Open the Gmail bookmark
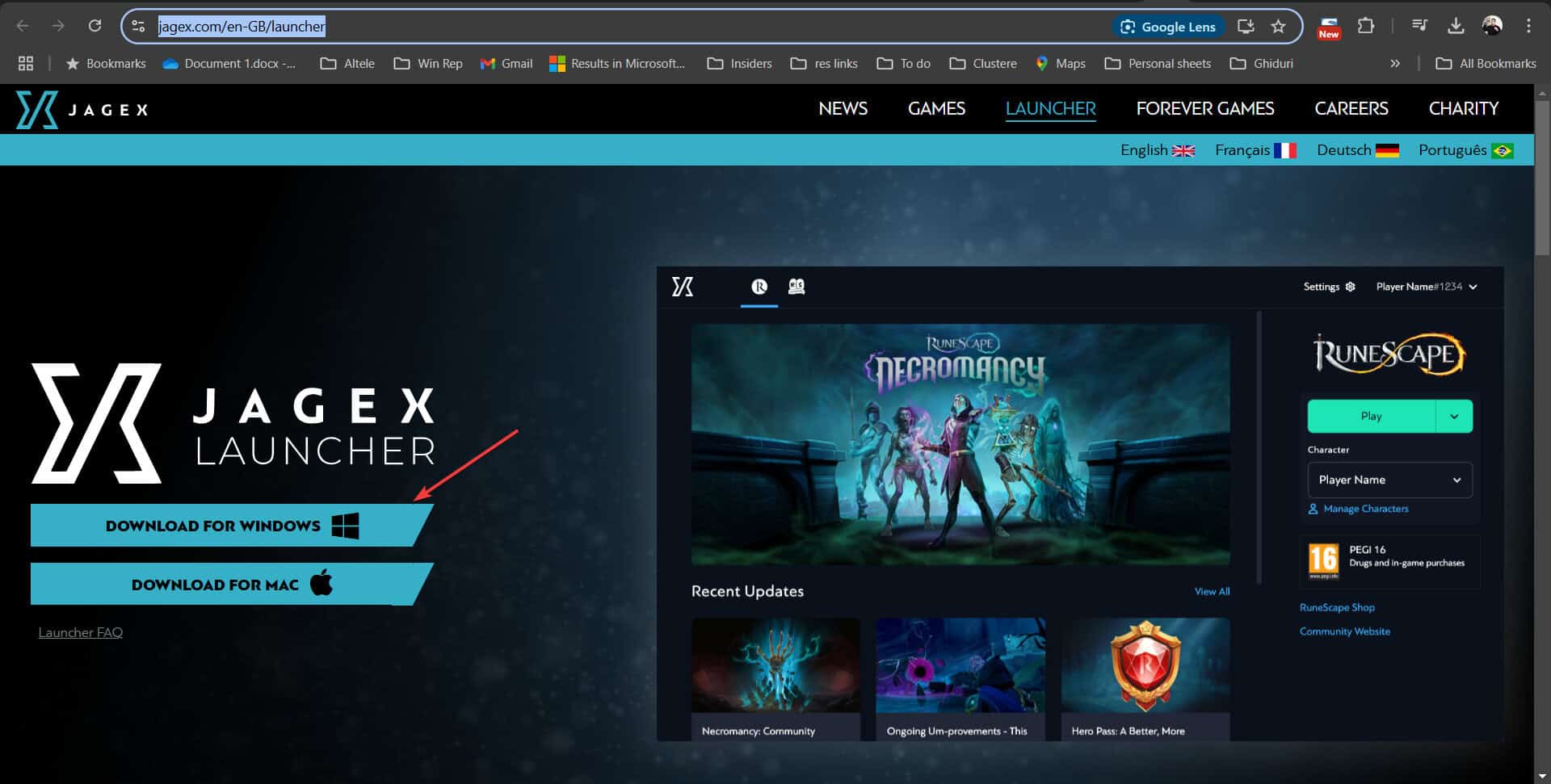Screen dimensions: 1551x784 [x=506, y=63]
